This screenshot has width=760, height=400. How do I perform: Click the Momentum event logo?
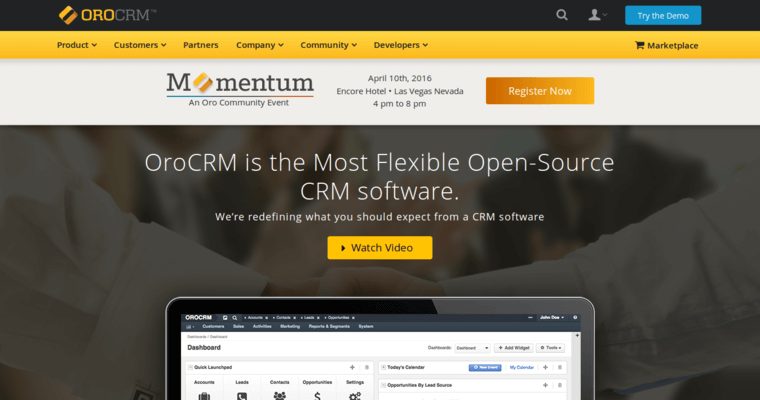coord(240,83)
